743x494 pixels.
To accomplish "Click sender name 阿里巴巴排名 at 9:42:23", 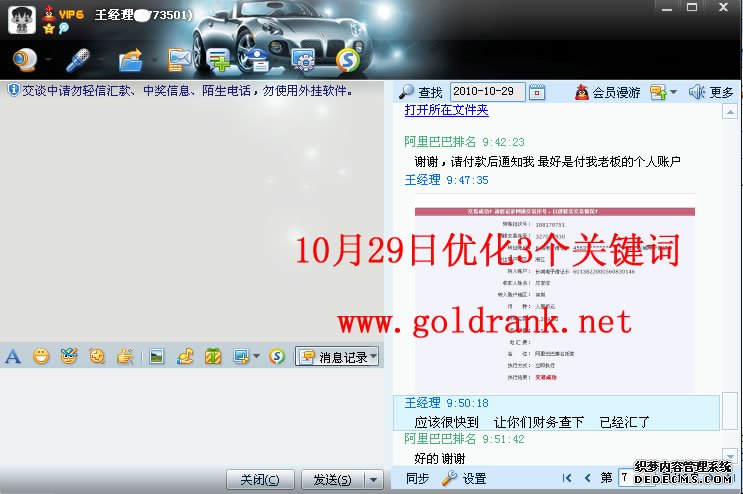I will 440,142.
